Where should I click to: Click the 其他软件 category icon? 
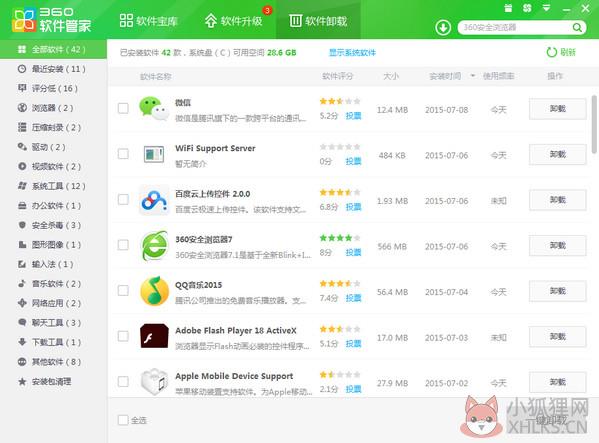22,362
